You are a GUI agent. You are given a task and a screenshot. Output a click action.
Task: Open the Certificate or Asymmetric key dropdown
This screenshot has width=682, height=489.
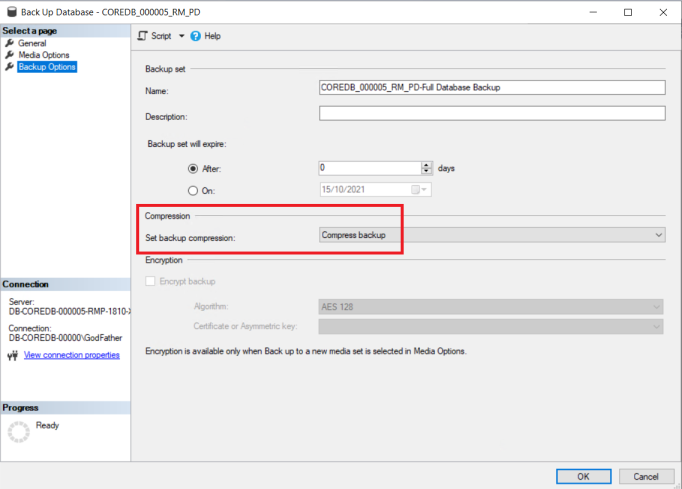[491, 326]
